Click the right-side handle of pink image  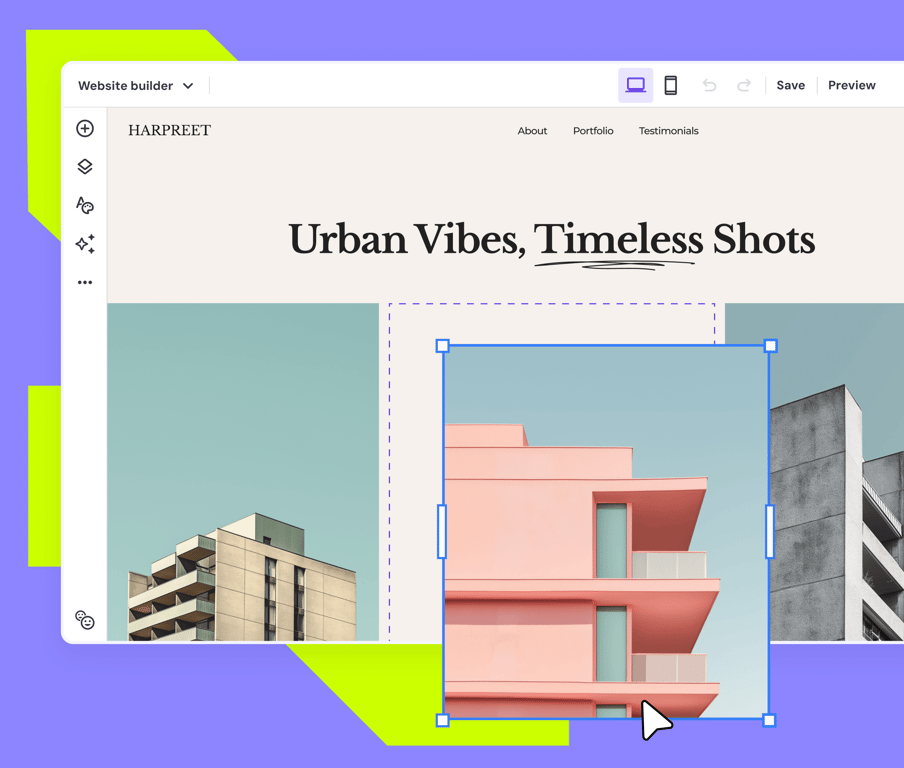pos(770,532)
